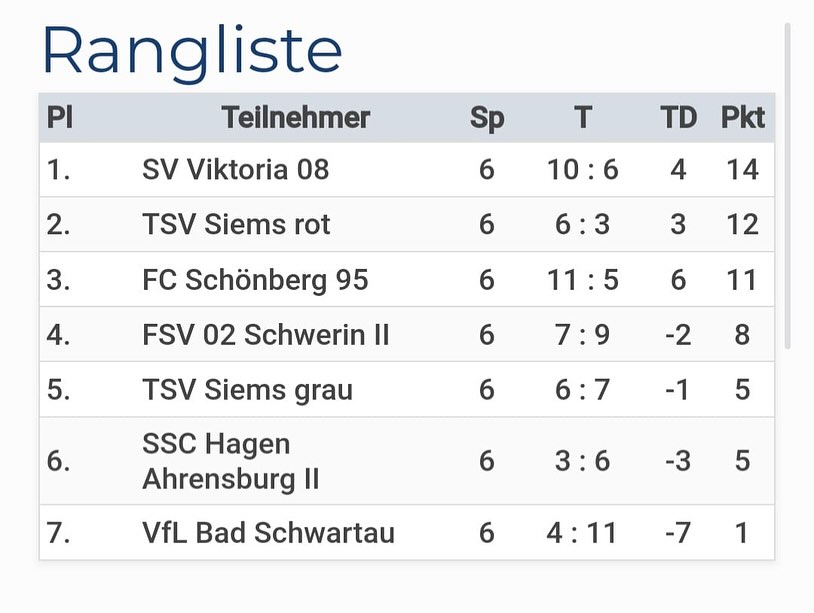Click the vertical scrollbar on the right
The image size is (814, 613).
(788, 185)
